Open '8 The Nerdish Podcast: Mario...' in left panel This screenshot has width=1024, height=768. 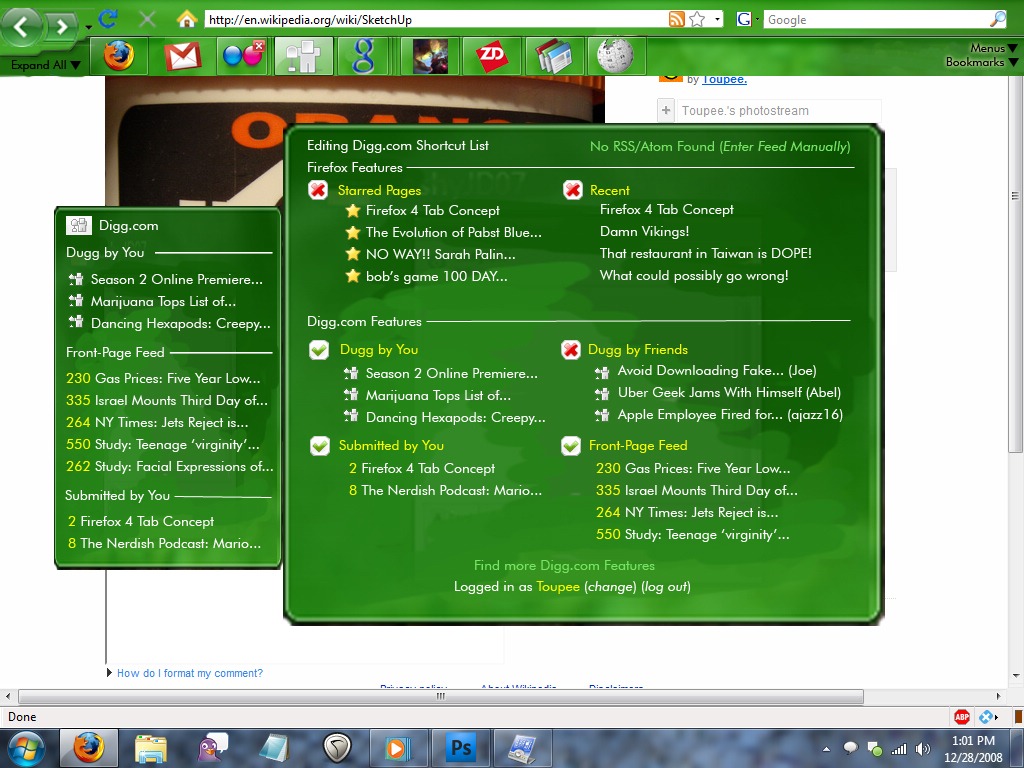[165, 543]
